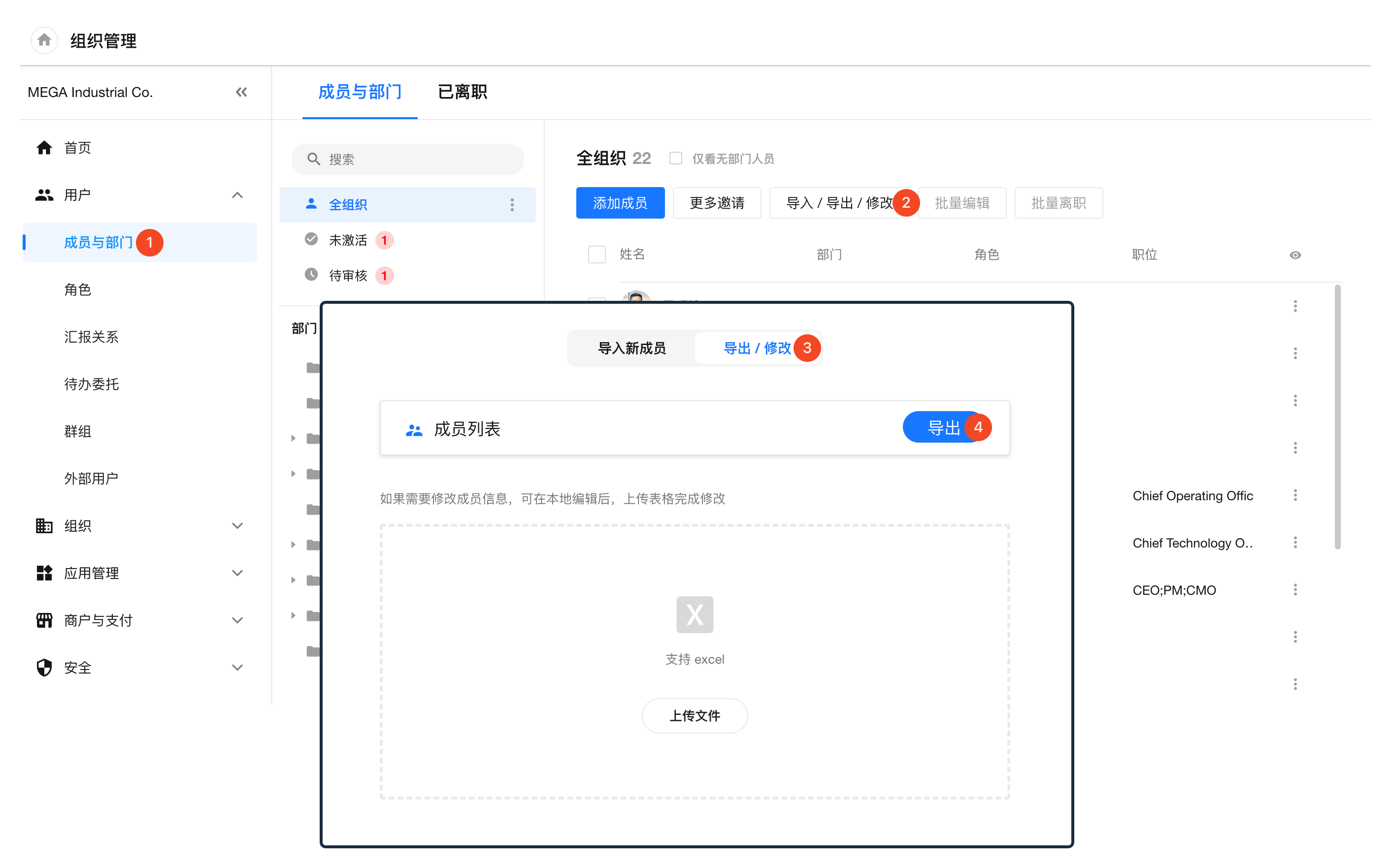Expand the 组织 sidebar section
This screenshot has width=1391, height=868.
point(237,525)
